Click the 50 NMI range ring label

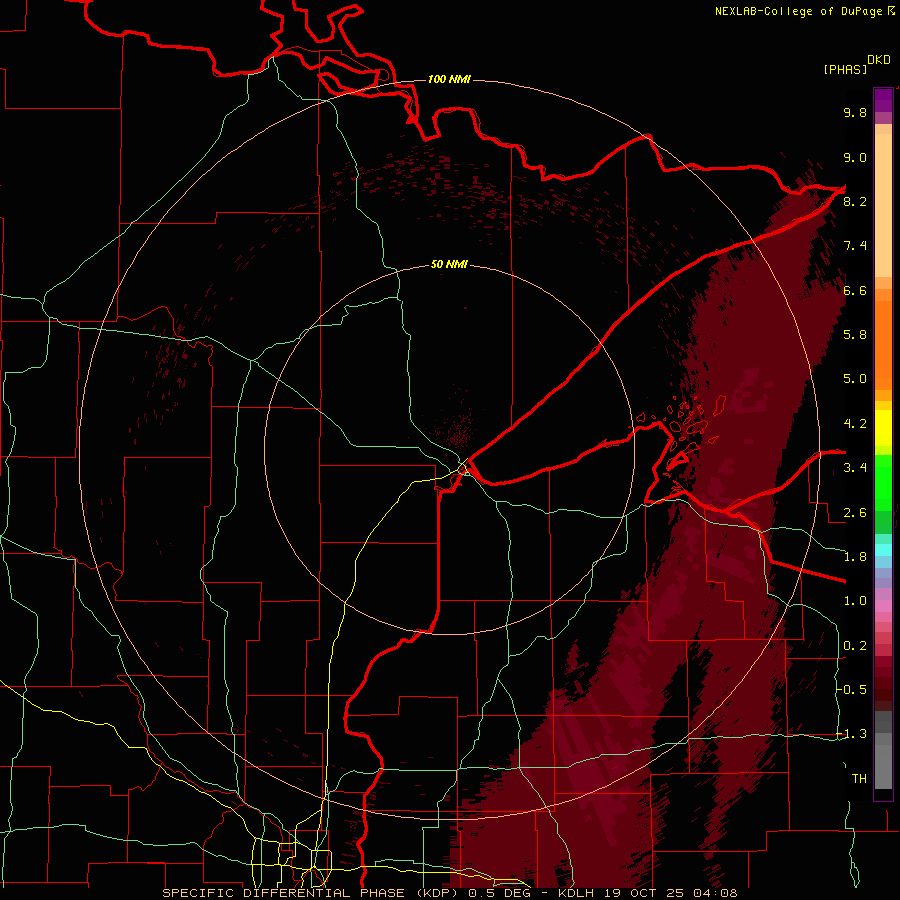[x=449, y=264]
